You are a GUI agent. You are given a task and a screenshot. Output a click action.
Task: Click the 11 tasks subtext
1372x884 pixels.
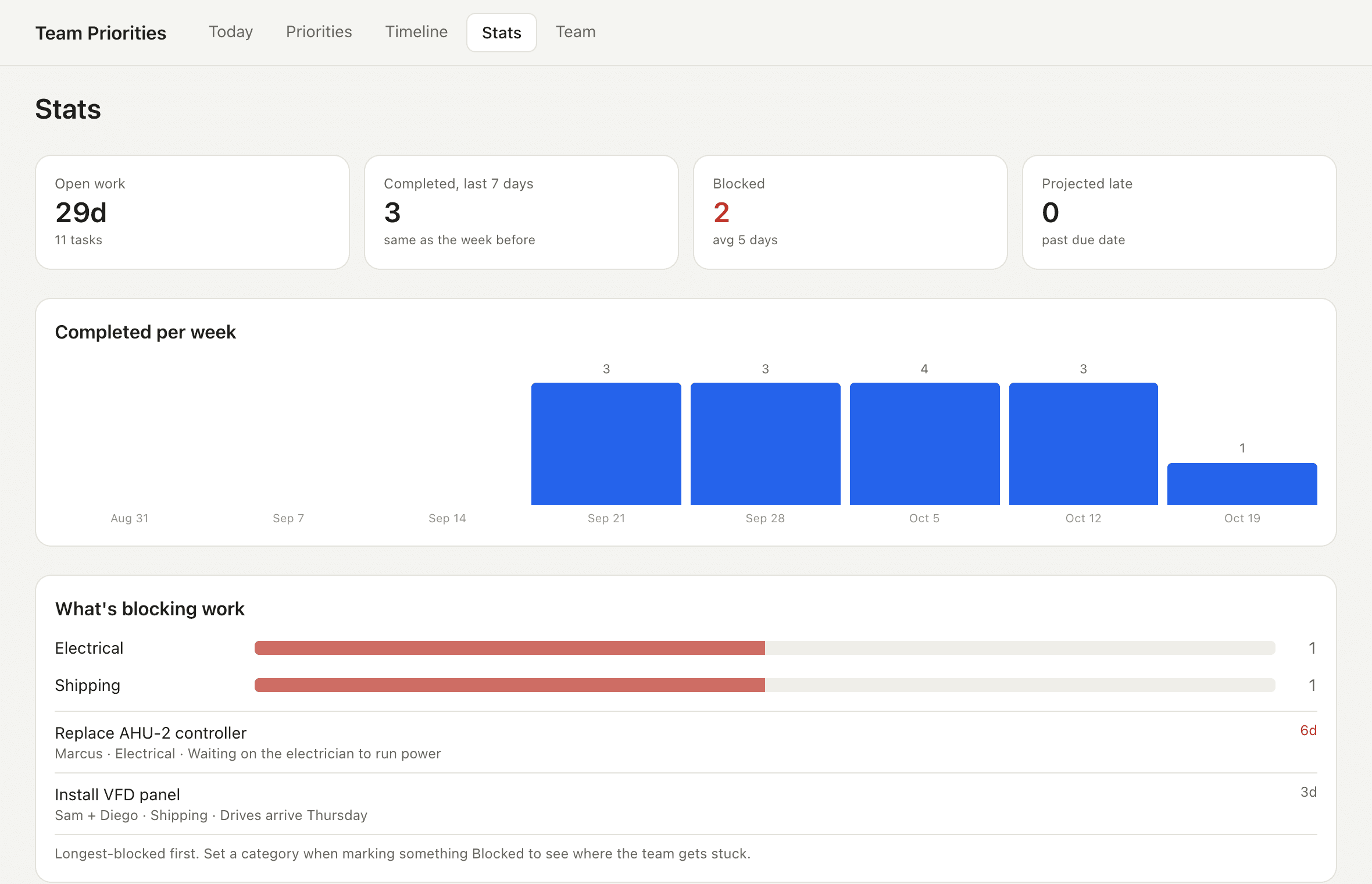[78, 240]
